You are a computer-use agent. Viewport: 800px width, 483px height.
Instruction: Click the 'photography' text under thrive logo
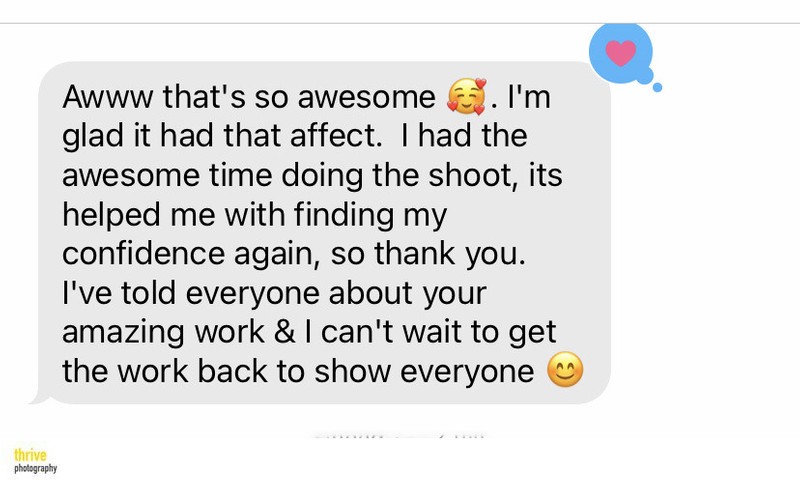tap(35, 468)
